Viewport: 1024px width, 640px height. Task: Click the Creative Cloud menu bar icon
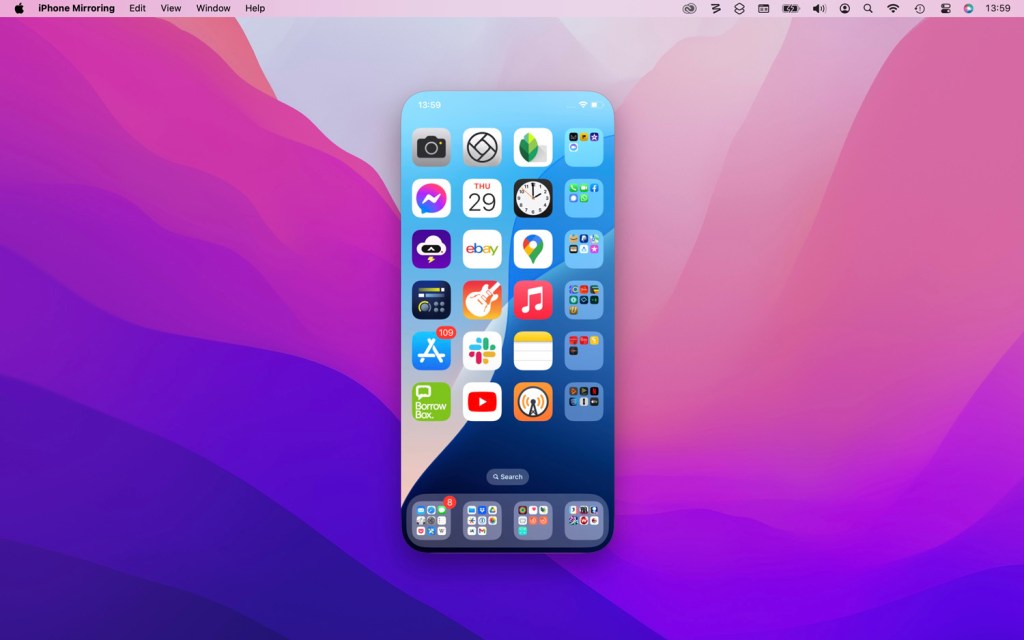689,8
